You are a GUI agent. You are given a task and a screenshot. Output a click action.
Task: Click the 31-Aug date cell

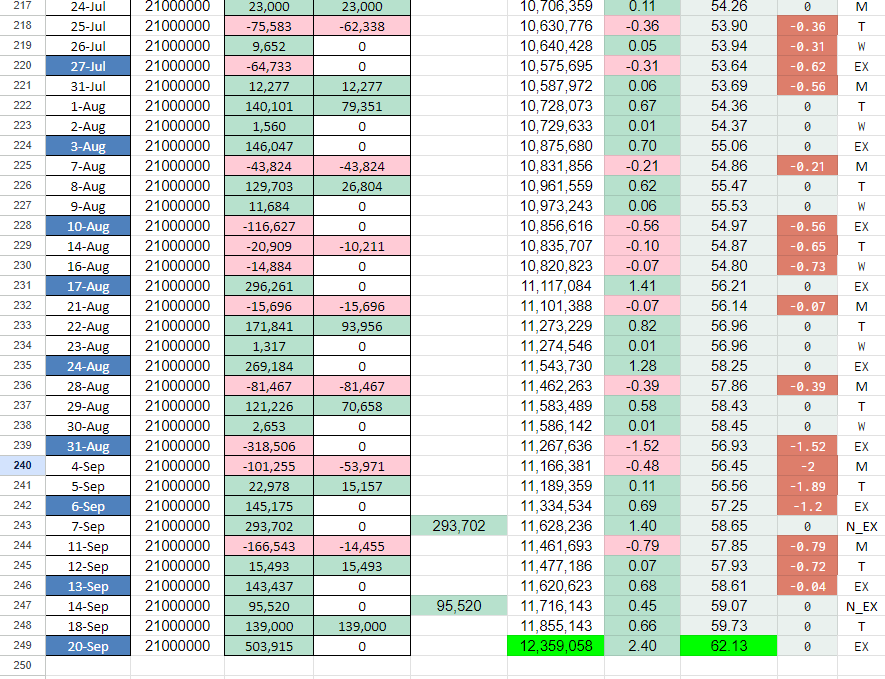point(88,446)
